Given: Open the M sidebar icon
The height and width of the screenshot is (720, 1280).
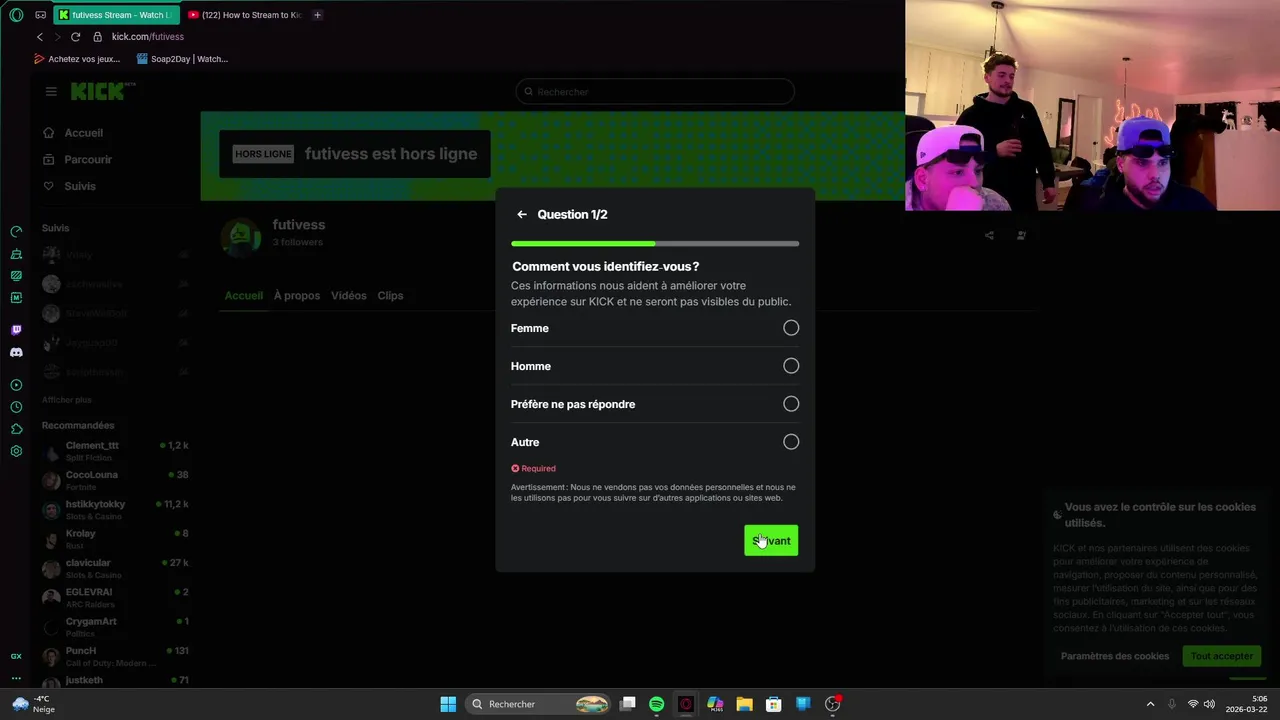Looking at the screenshot, I should click(16, 298).
